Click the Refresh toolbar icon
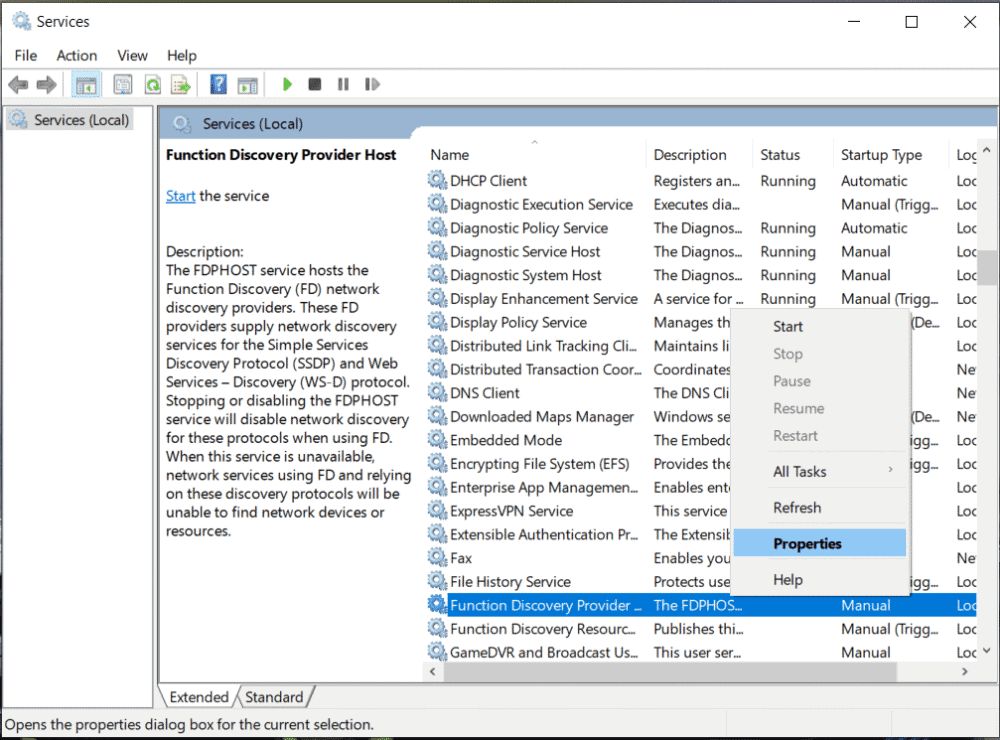 [x=152, y=84]
